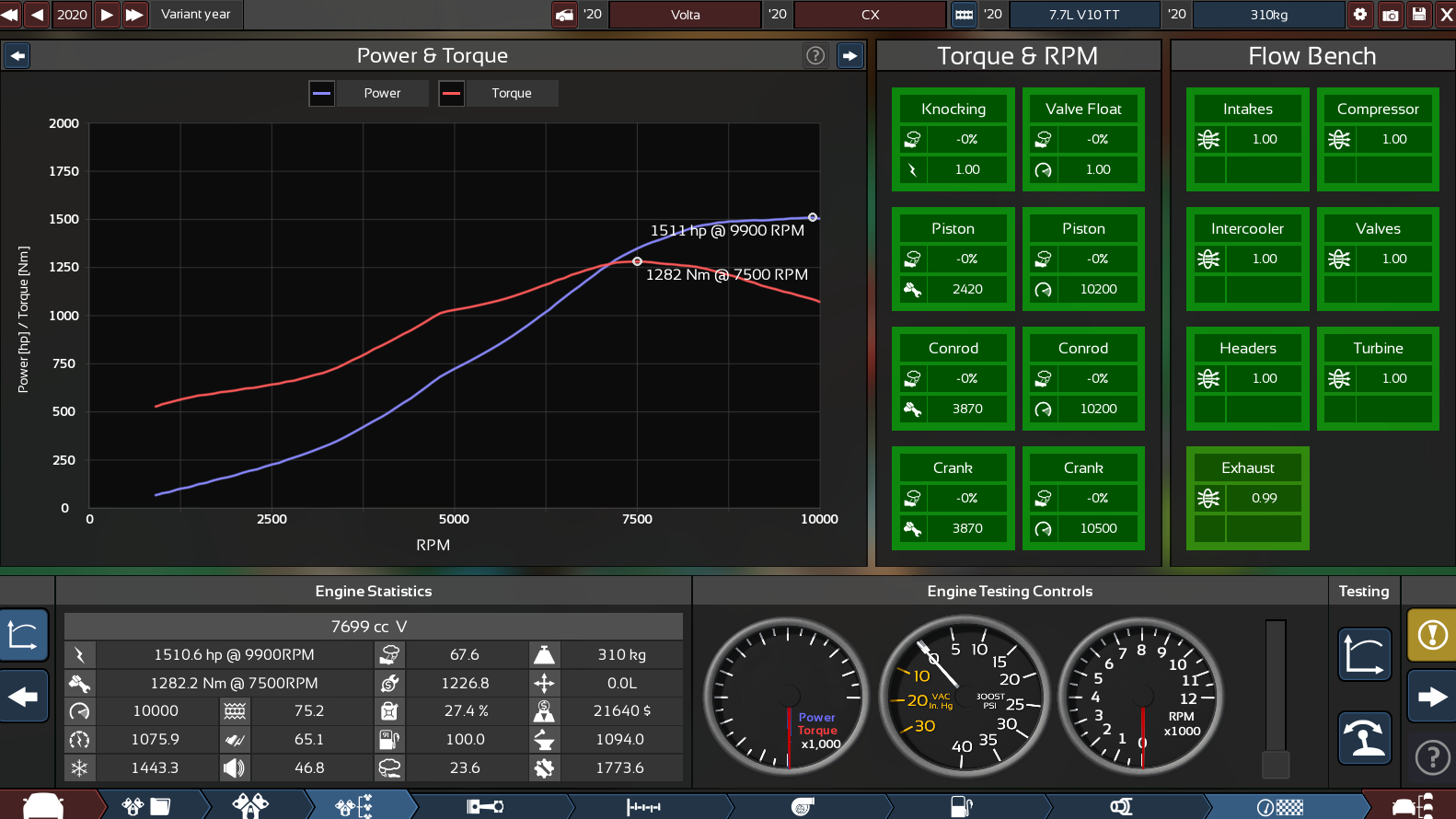Click the Valve Float tile header
The width and height of the screenshot is (1456, 819).
pyautogui.click(x=1083, y=109)
